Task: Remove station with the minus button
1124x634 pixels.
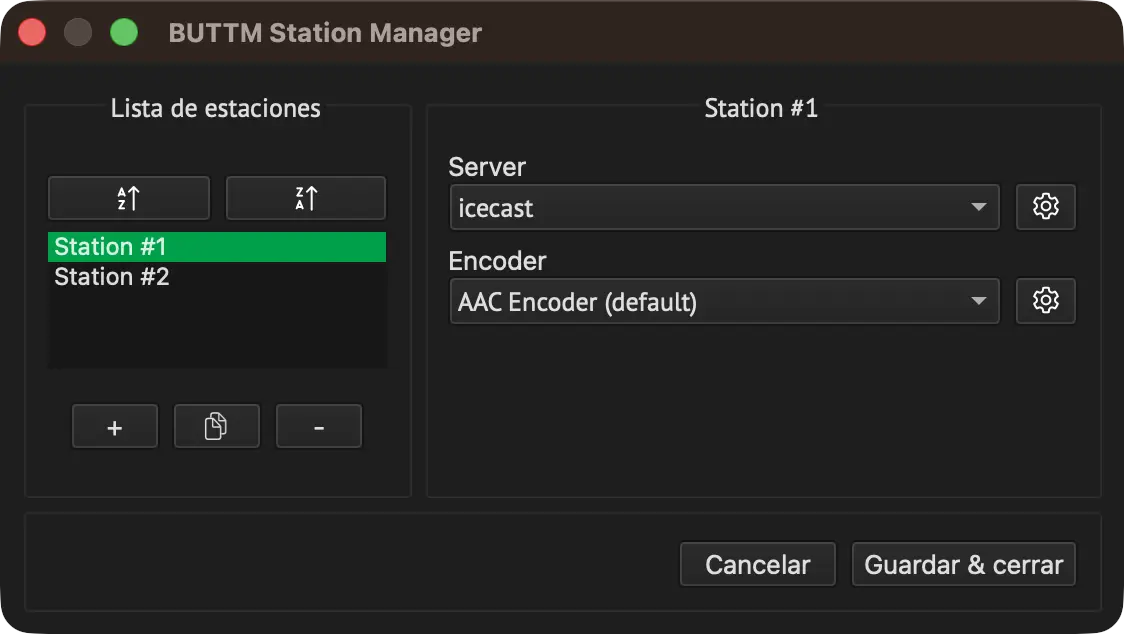Action: [319, 427]
